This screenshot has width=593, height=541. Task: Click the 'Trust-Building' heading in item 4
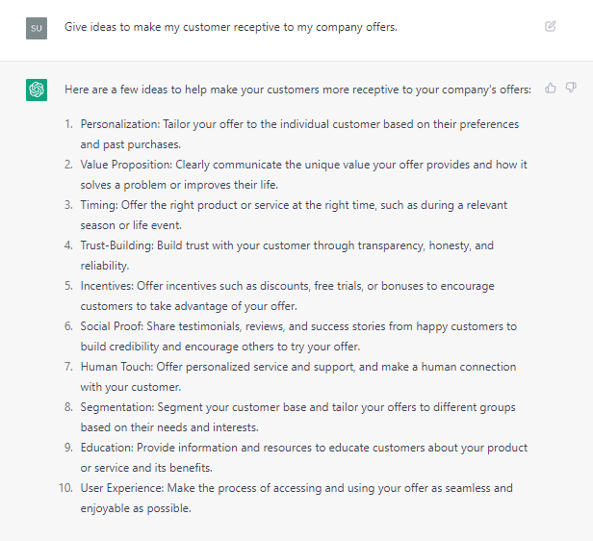[117, 245]
